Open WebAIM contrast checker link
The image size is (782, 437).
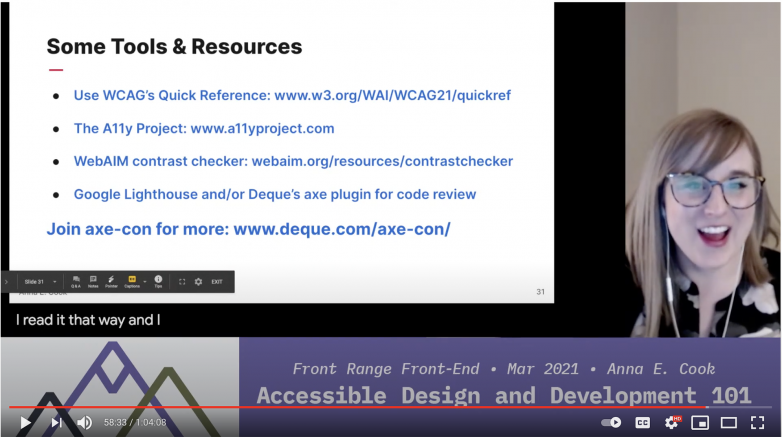pos(293,161)
